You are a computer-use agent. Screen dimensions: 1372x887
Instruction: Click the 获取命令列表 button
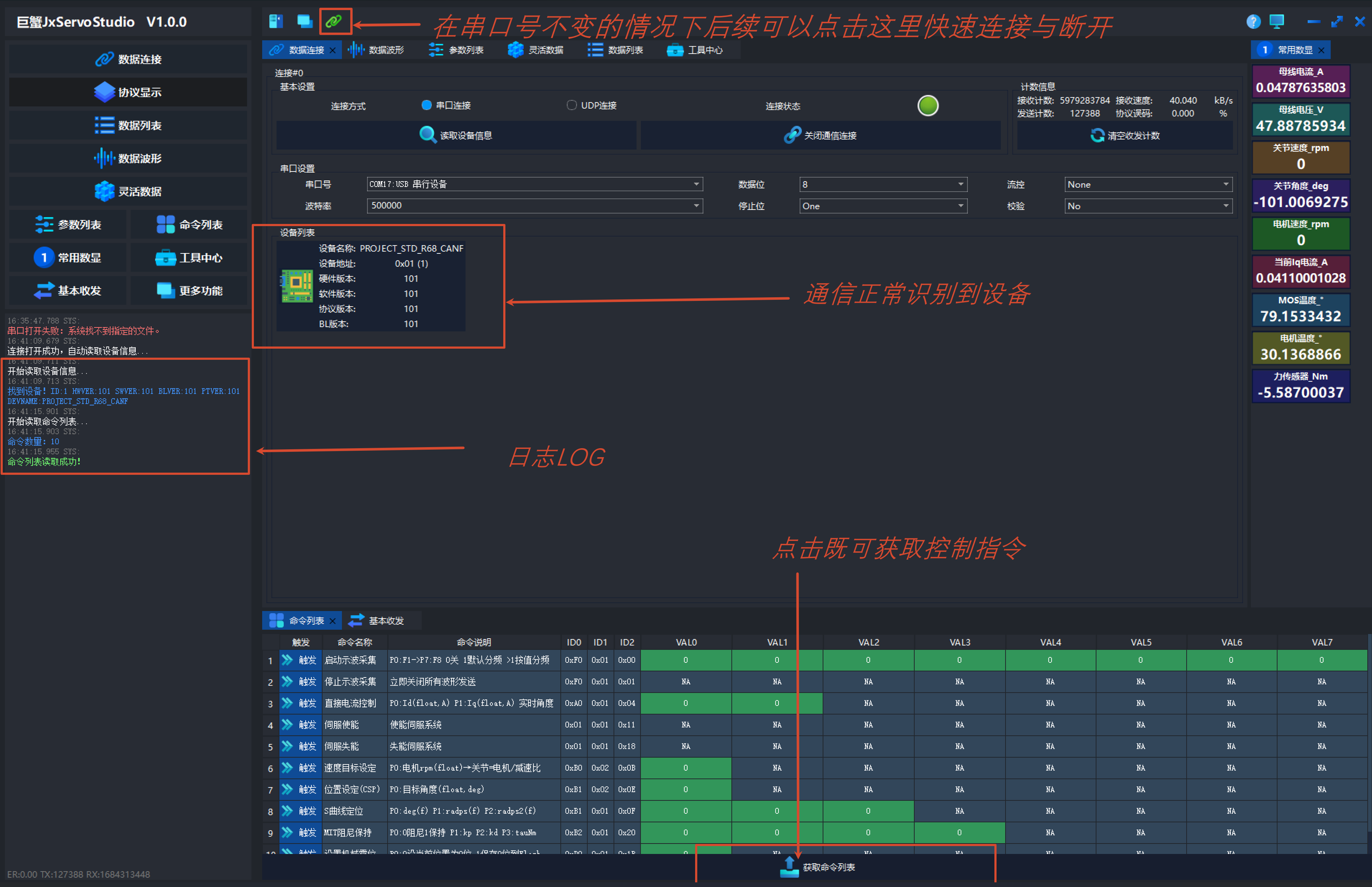coord(818,868)
